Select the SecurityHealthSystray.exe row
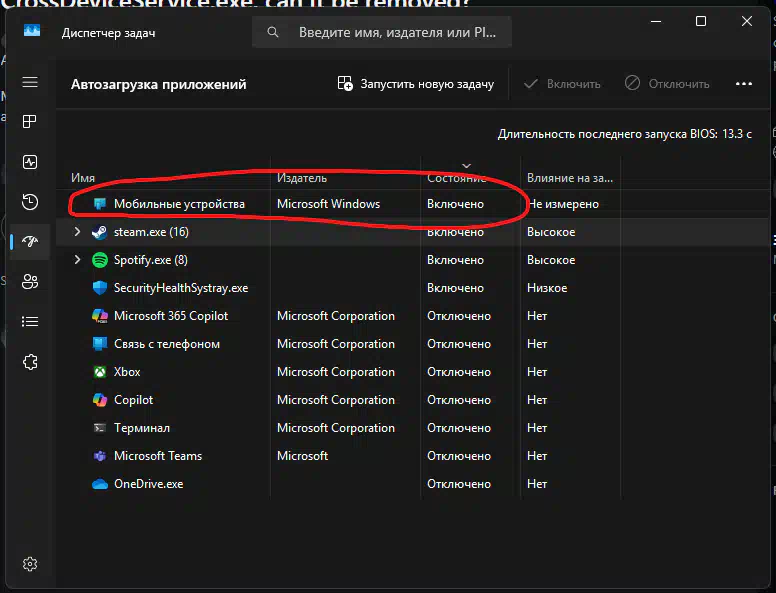 (x=412, y=288)
